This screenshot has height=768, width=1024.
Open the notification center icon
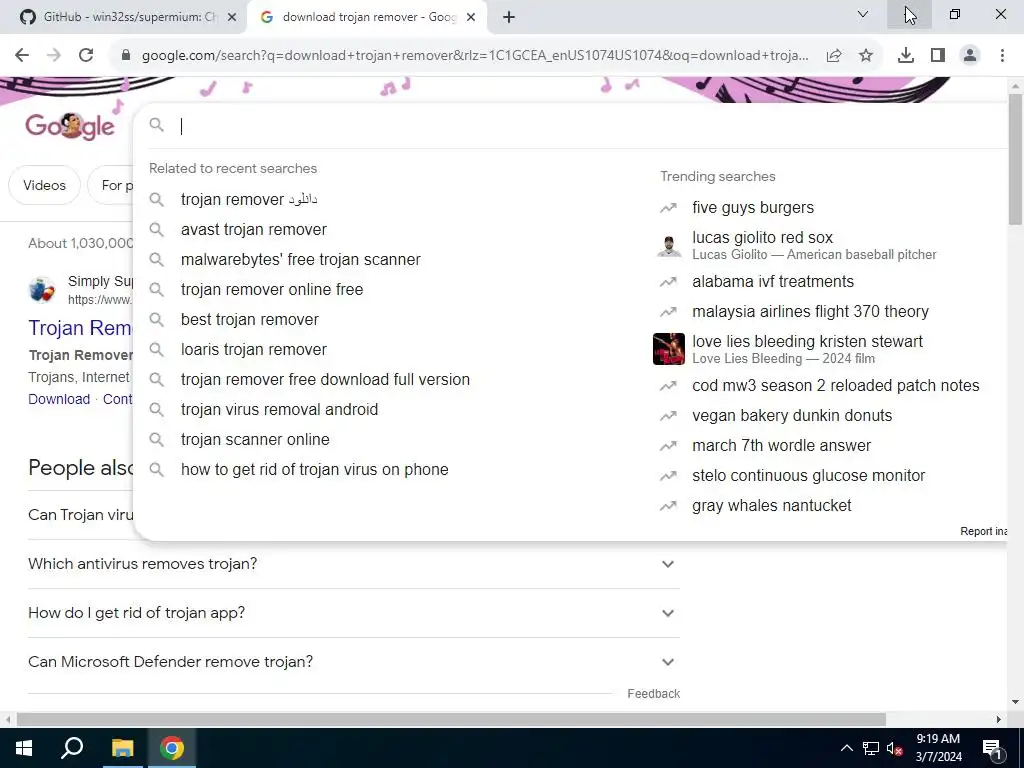(x=993, y=749)
